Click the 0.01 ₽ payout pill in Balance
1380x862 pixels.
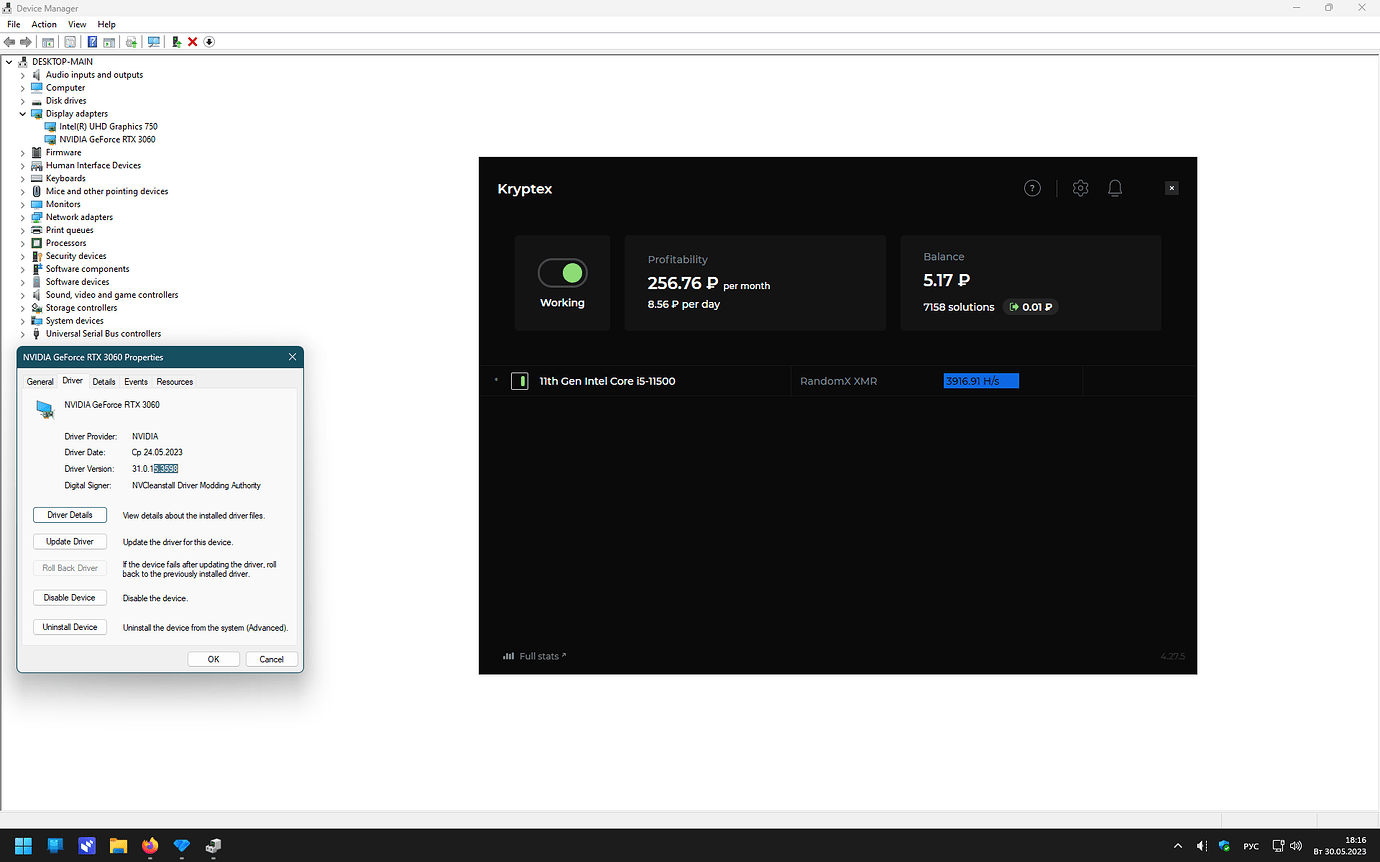1031,307
